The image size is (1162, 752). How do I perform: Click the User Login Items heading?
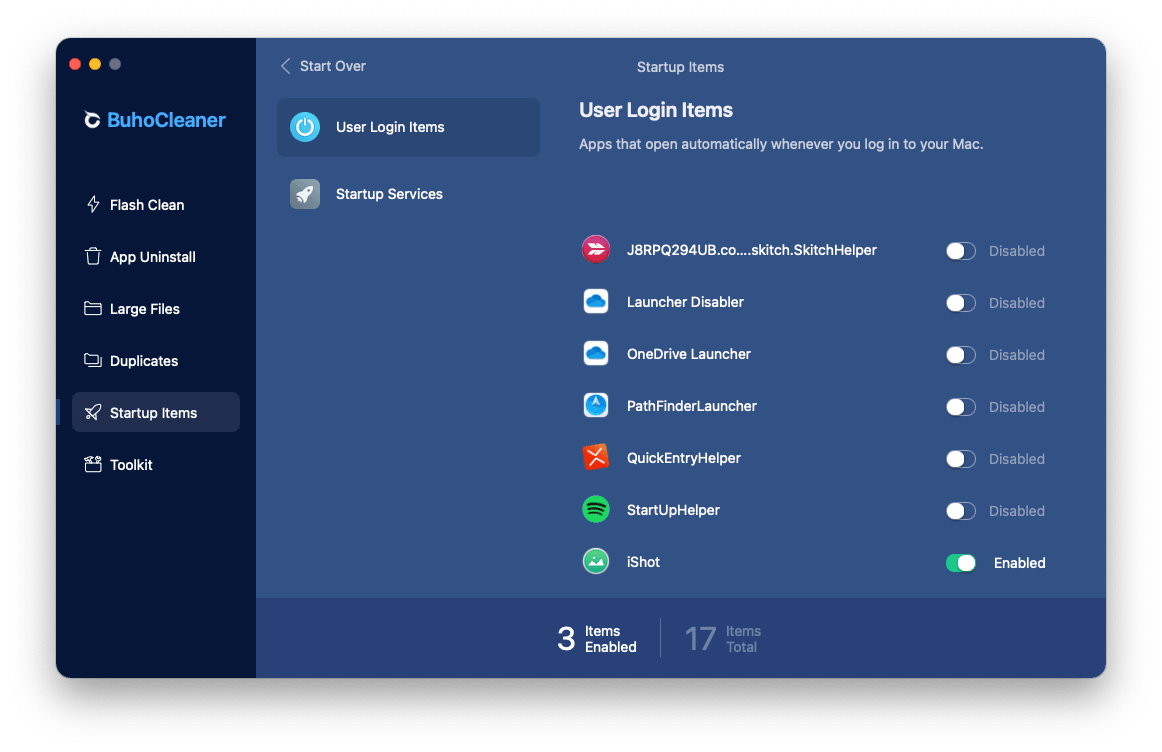(x=656, y=110)
